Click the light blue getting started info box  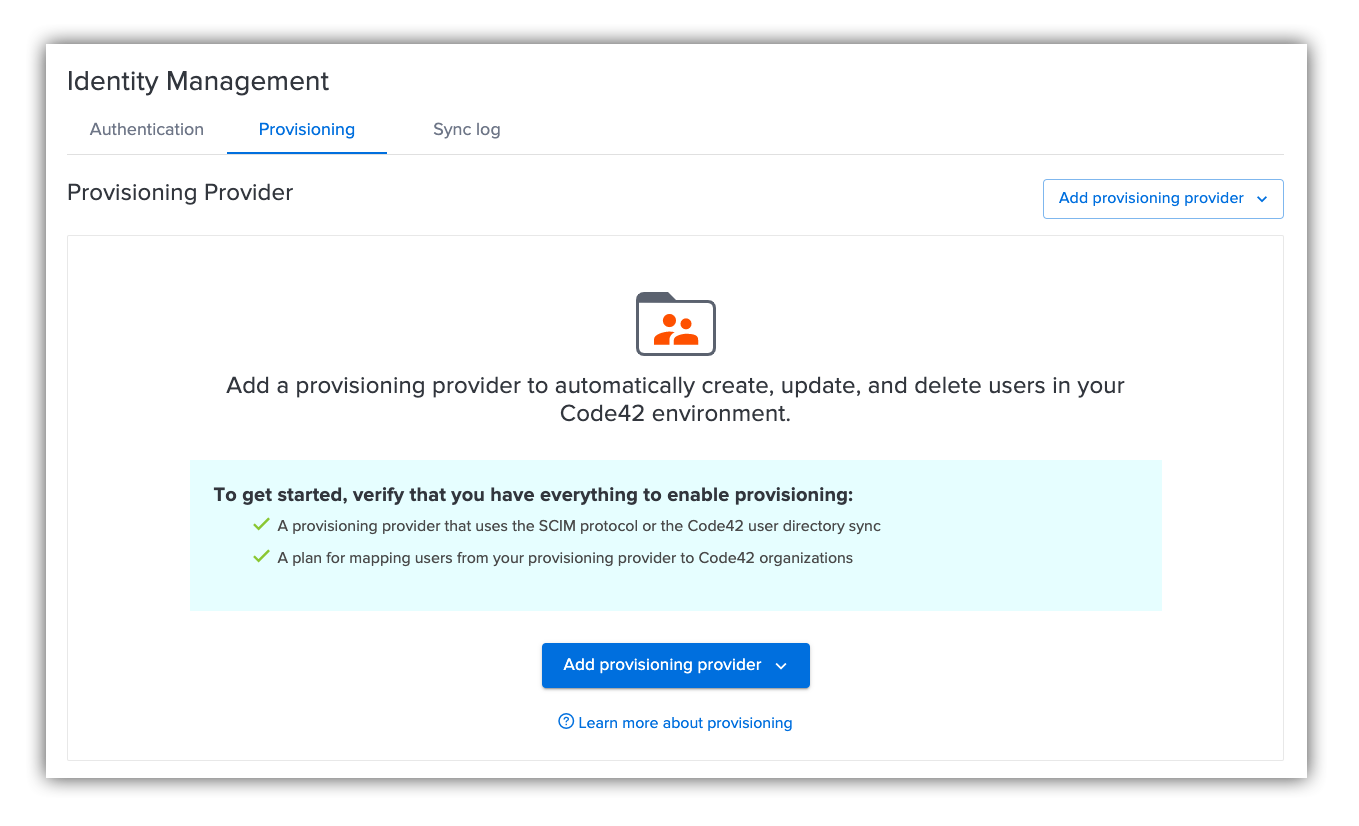[x=675, y=535]
